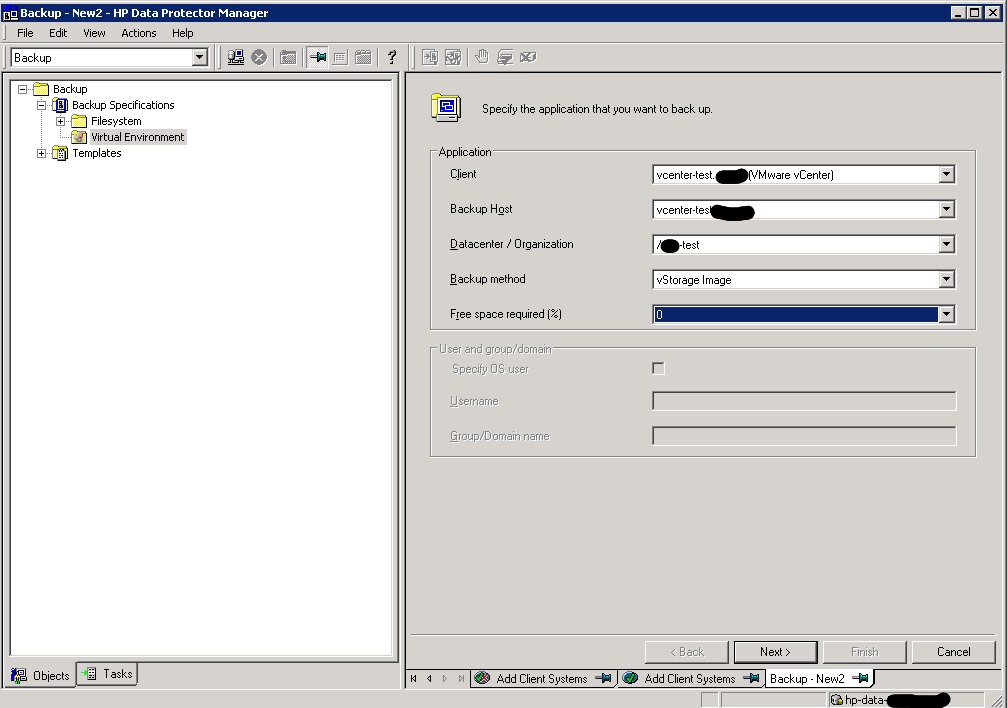Switch to the Tasks tab
The image size is (1007, 708).
[107, 674]
